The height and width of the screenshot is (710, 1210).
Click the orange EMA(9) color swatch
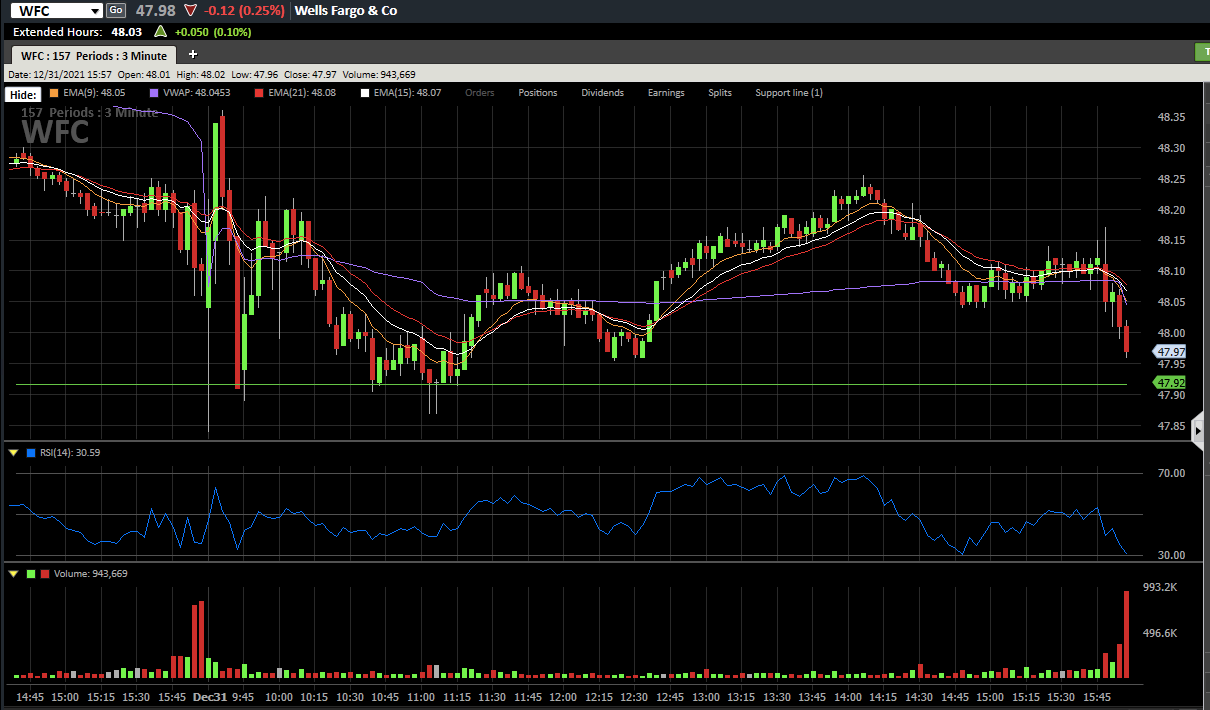tap(54, 93)
